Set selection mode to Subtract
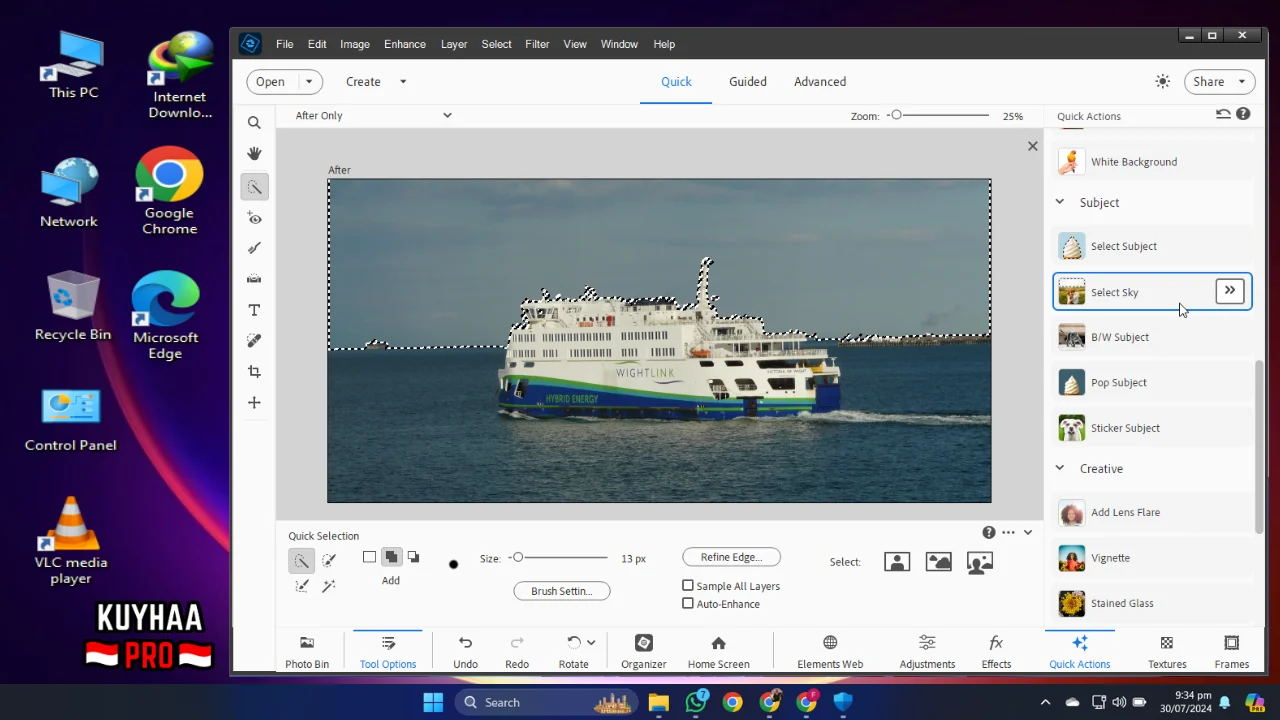The width and height of the screenshot is (1280, 720). [413, 557]
